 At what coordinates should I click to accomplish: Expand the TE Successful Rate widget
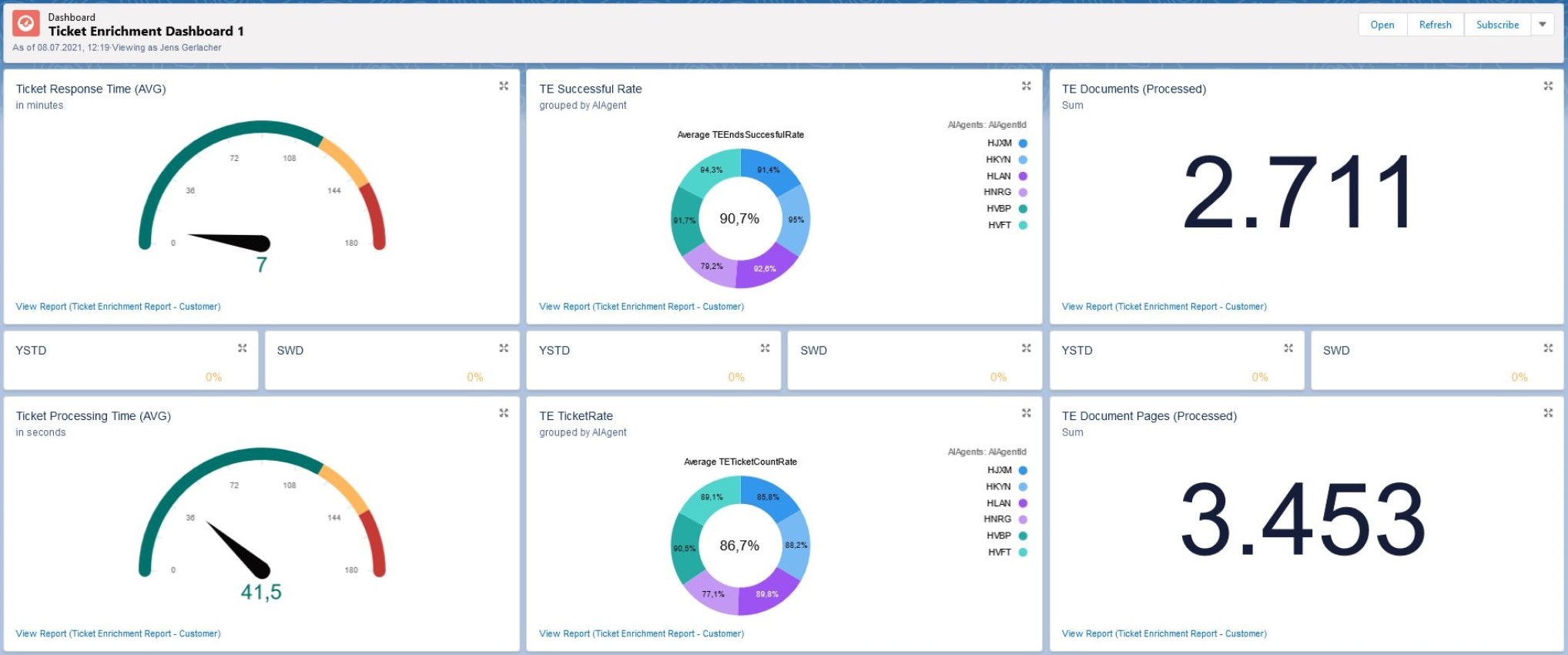click(x=1026, y=86)
